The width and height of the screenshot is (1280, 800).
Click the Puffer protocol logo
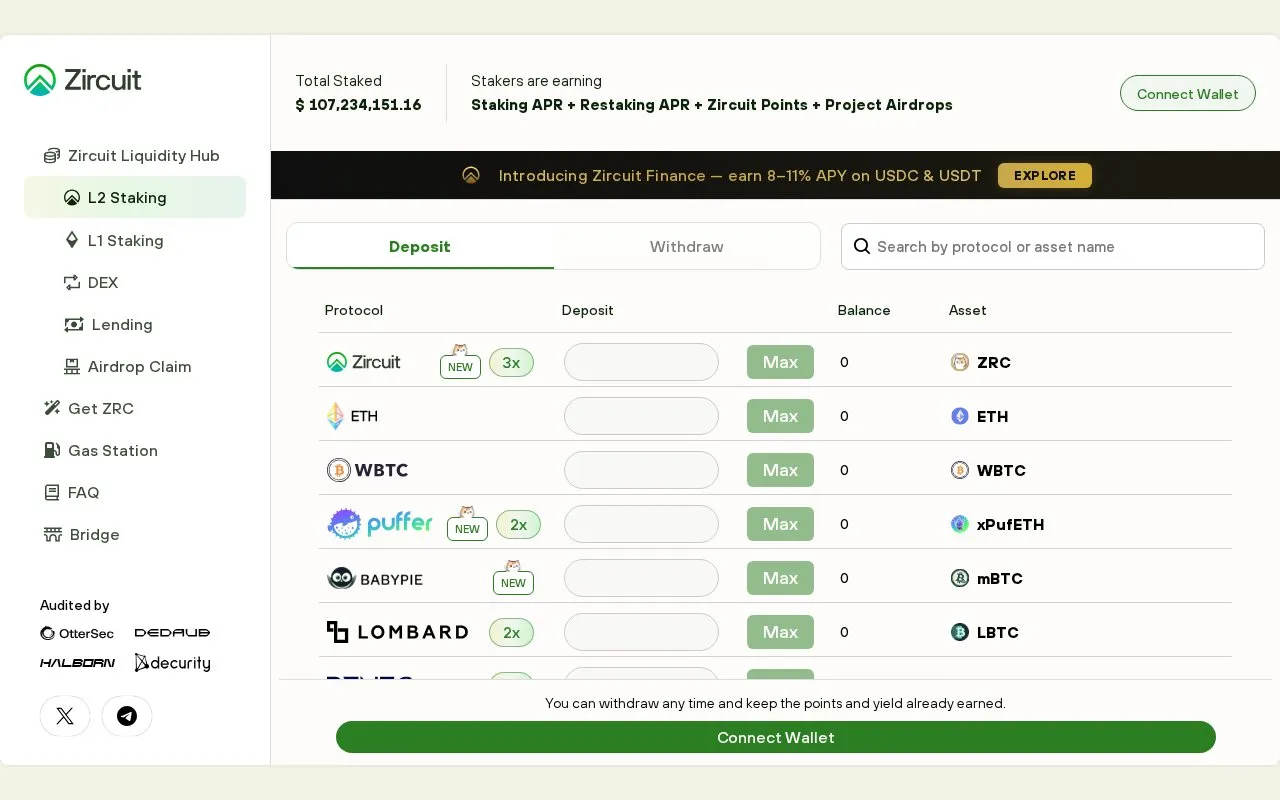point(380,524)
